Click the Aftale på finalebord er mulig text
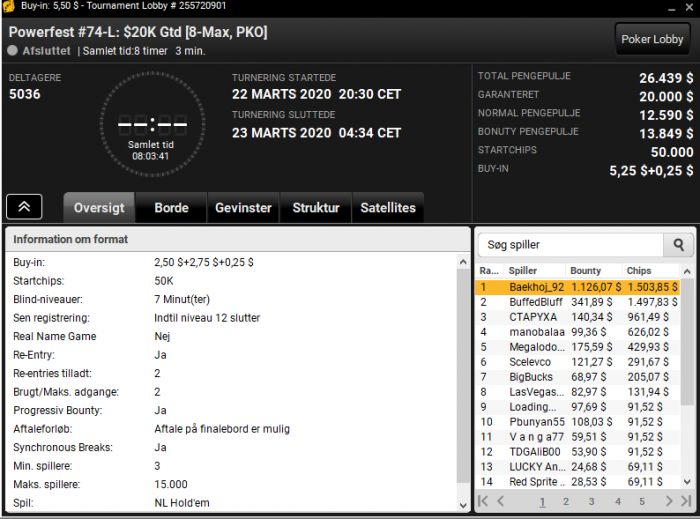 click(222, 429)
